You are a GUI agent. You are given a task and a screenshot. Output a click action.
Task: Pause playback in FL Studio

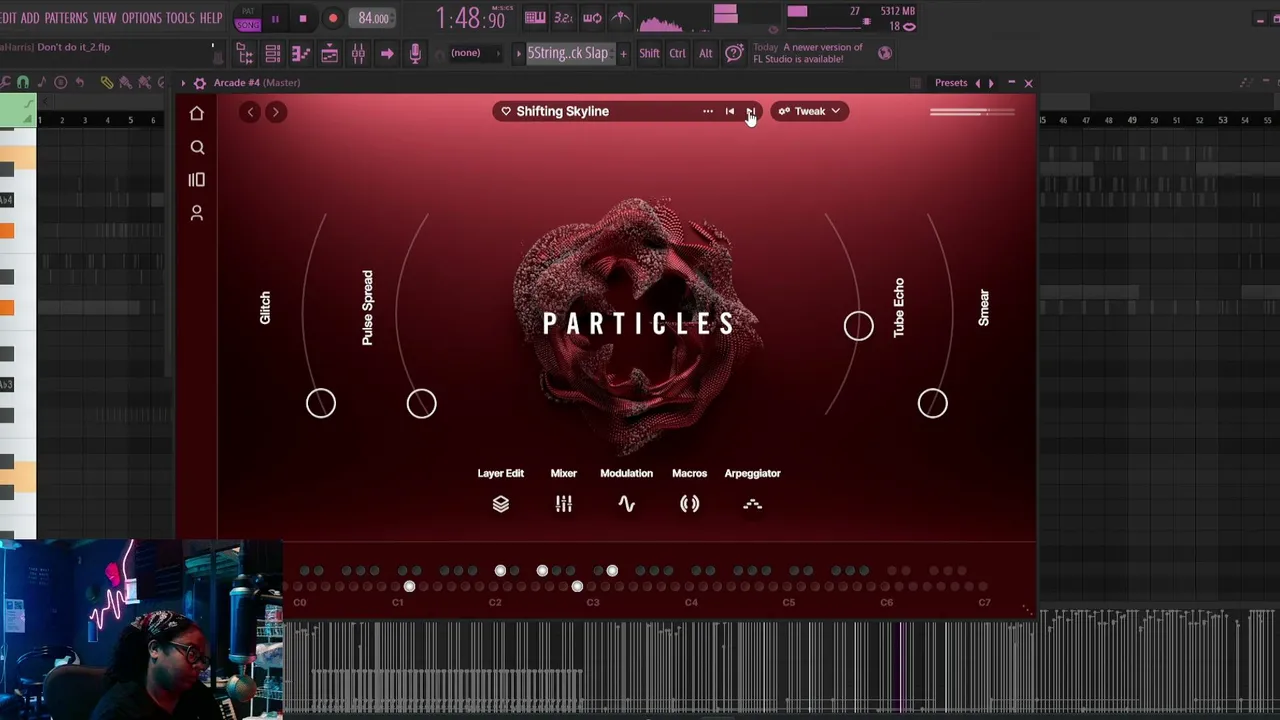275,19
